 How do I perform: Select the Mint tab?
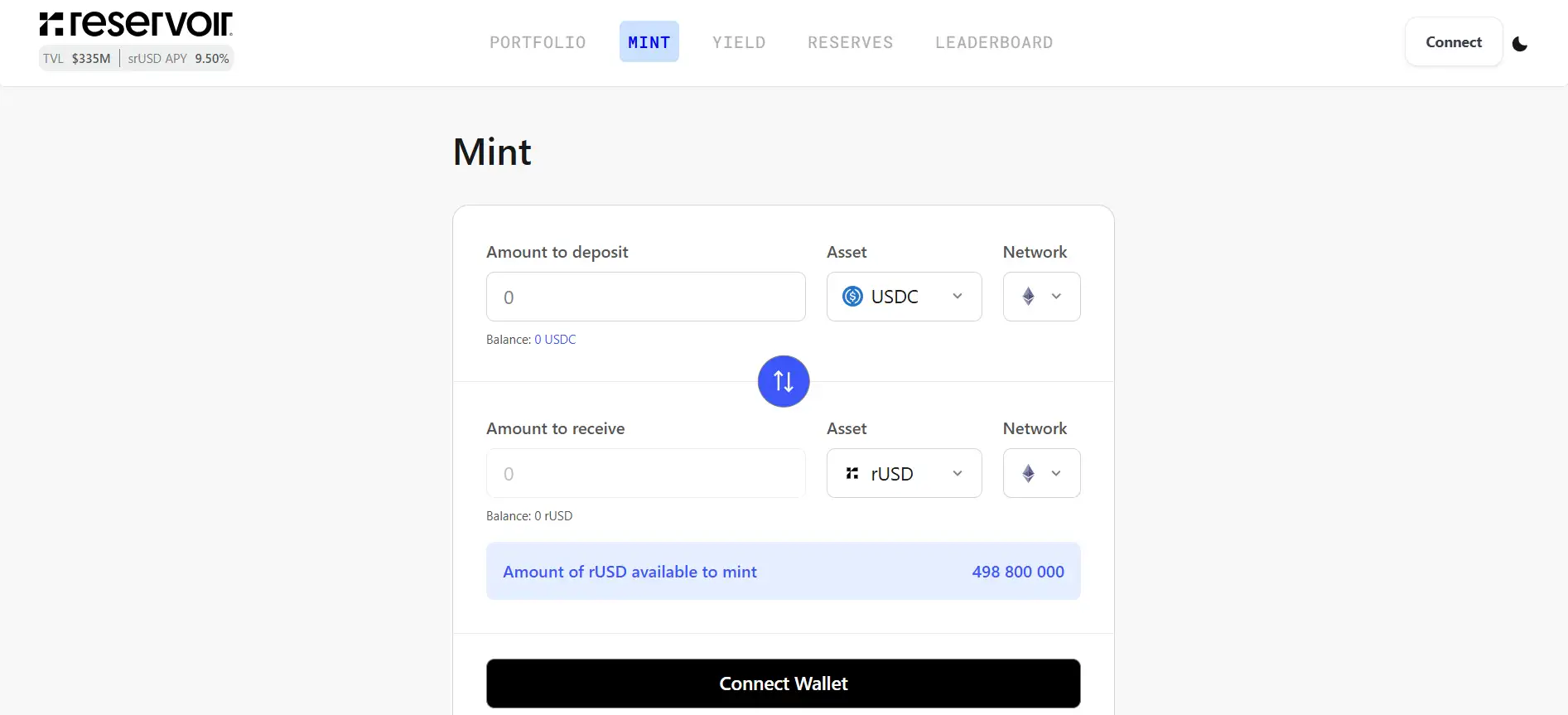[649, 42]
